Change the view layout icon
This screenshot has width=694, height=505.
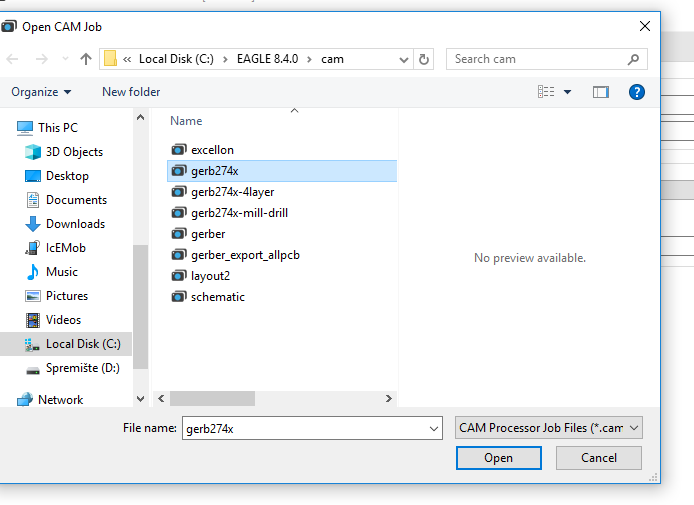click(546, 92)
